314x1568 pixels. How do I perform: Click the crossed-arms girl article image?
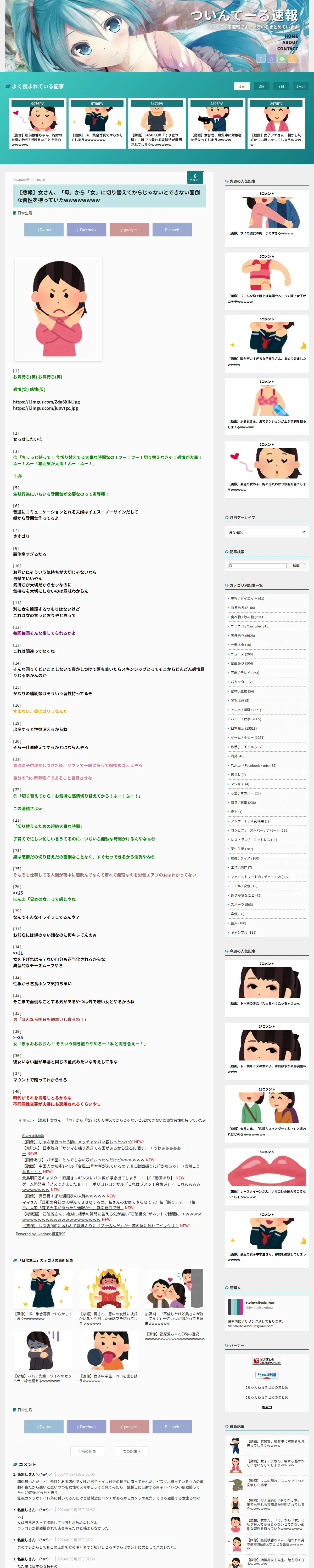(x=59, y=309)
